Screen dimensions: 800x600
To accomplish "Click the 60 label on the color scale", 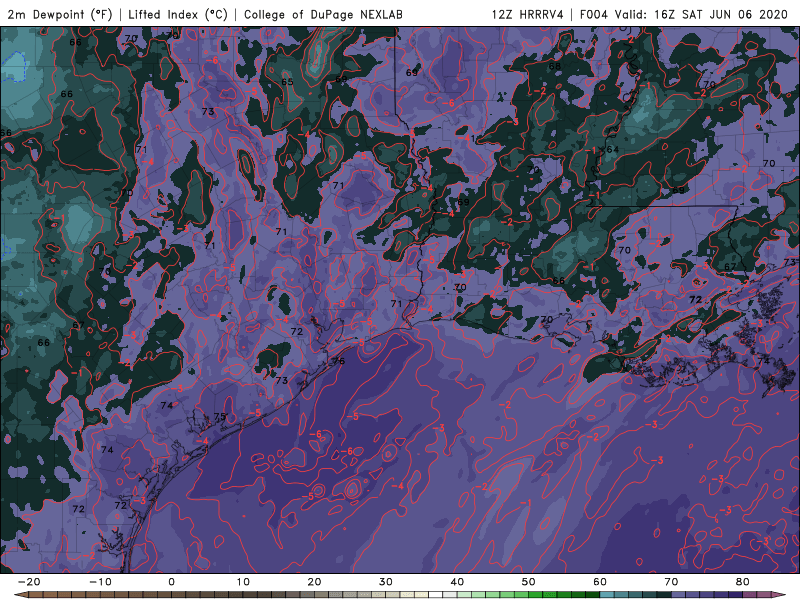I will click(600, 582).
